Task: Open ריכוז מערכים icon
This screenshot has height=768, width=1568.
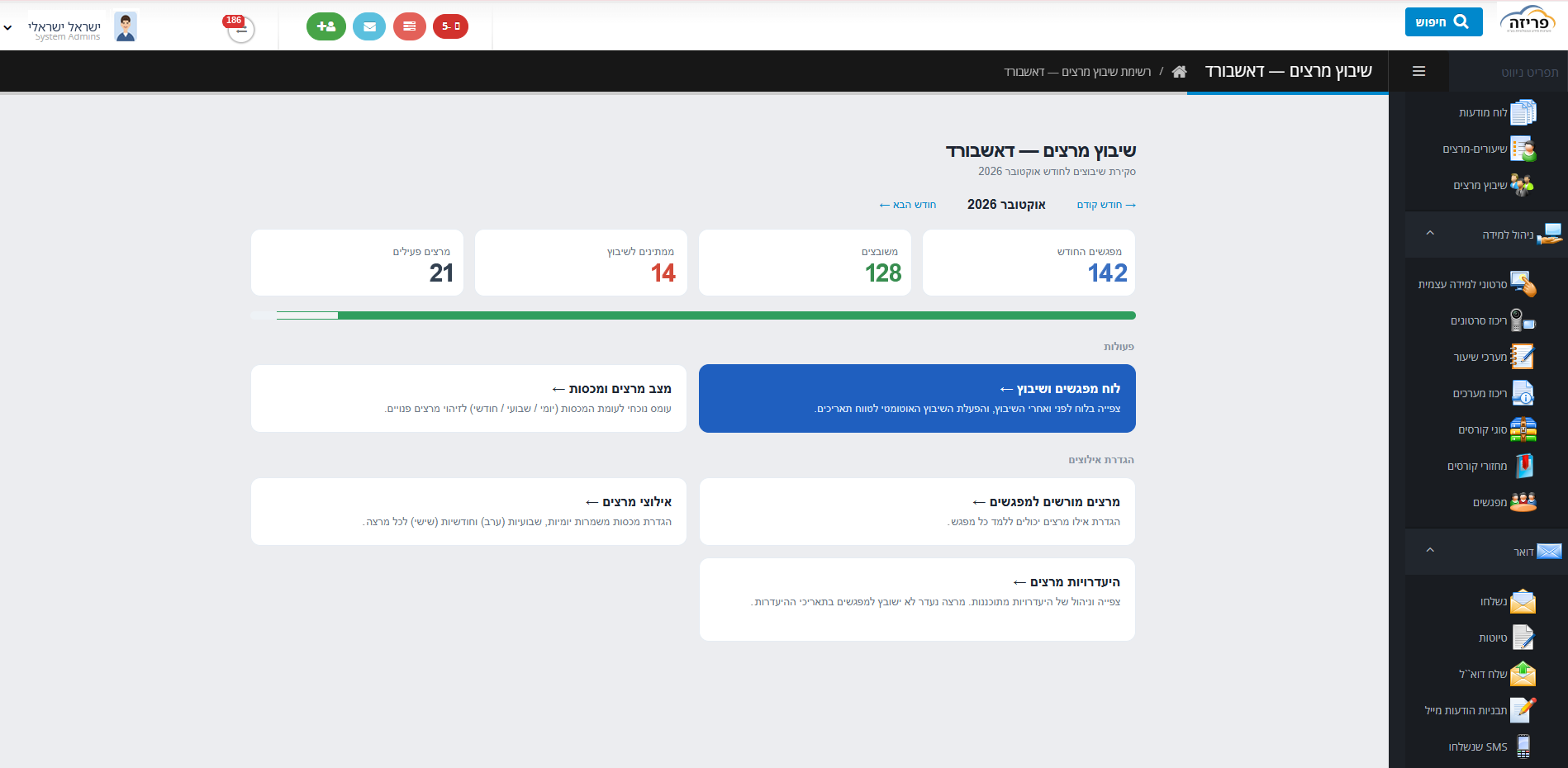Action: (1523, 393)
